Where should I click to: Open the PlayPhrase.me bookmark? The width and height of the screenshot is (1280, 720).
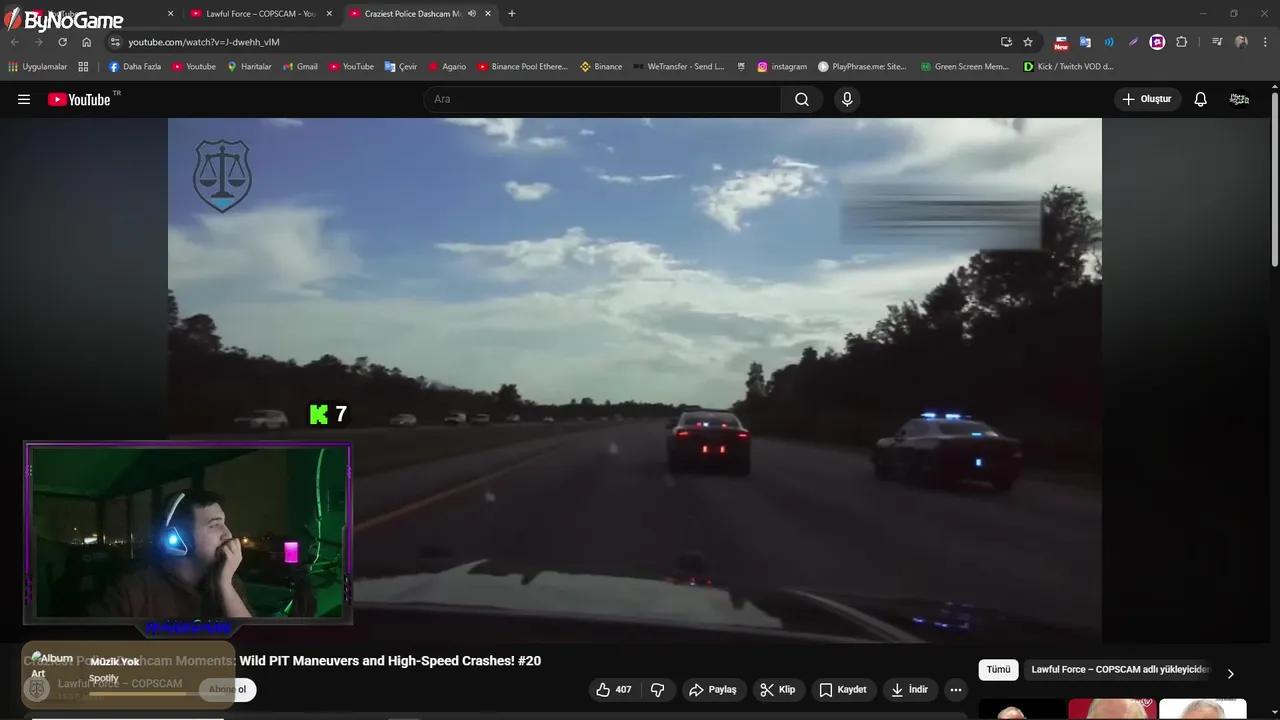coord(862,67)
